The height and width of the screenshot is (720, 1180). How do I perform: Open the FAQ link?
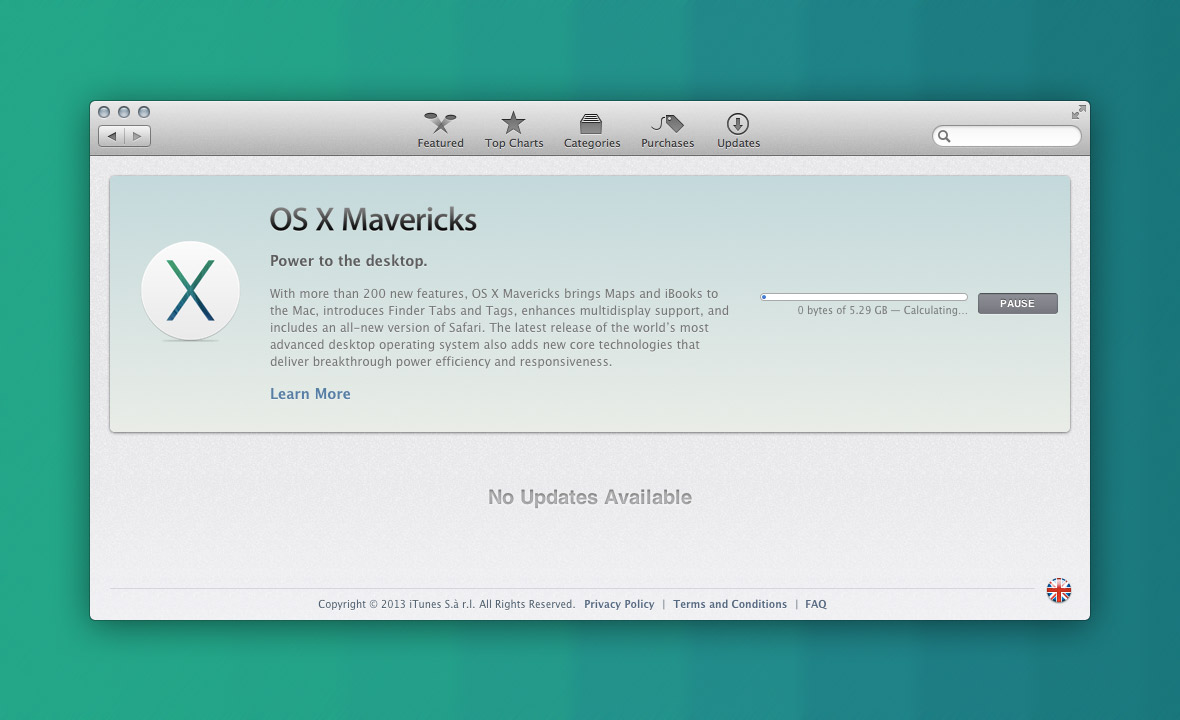(816, 604)
